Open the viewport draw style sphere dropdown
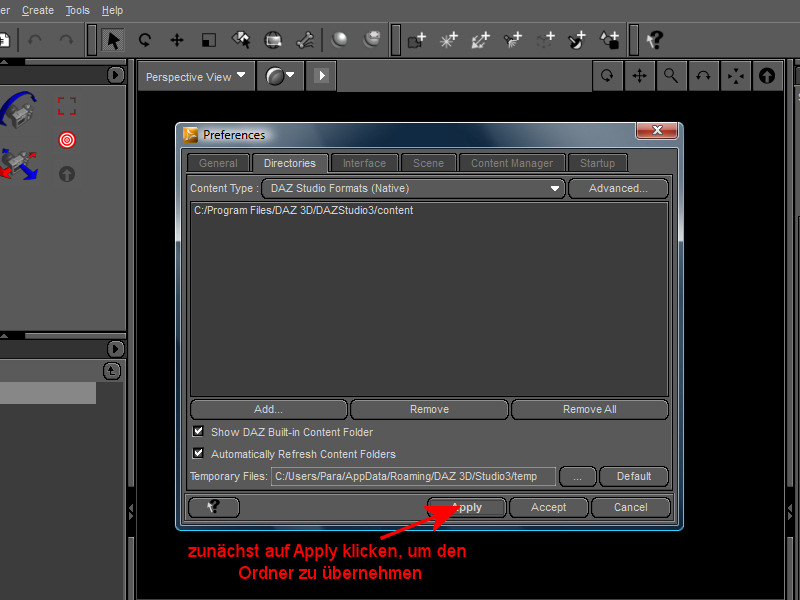 click(281, 76)
